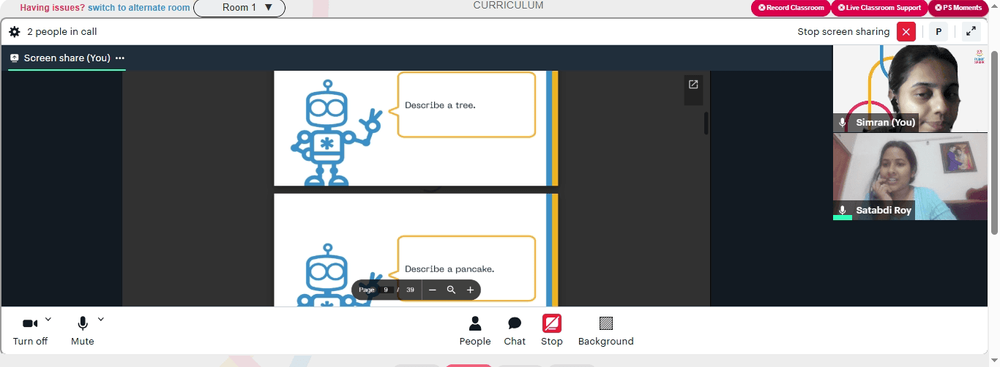Open call settings gear icon

pyautogui.click(x=14, y=31)
